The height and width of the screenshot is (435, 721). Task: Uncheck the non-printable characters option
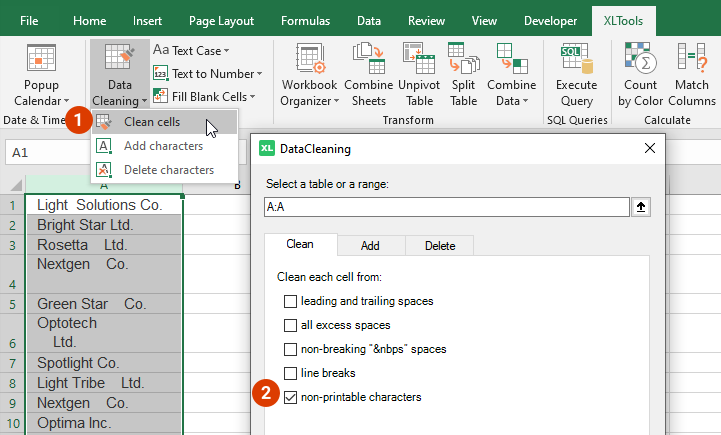coord(290,397)
